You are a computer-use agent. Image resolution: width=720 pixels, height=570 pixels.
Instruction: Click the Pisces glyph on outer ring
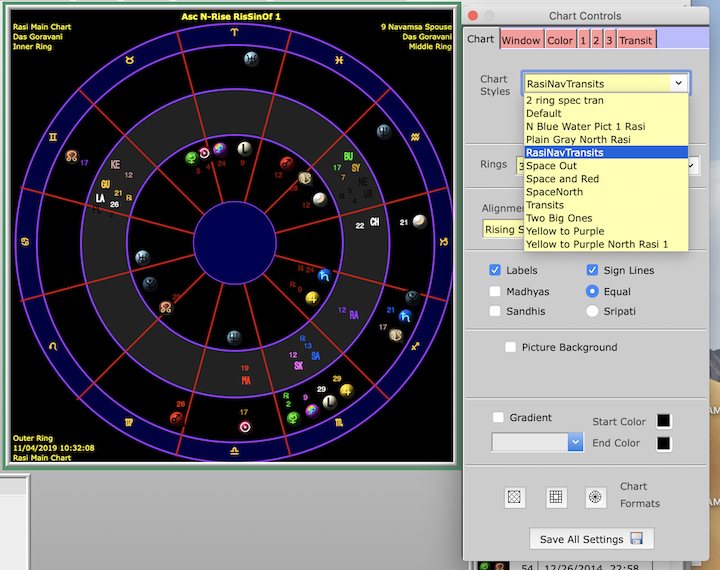point(340,62)
